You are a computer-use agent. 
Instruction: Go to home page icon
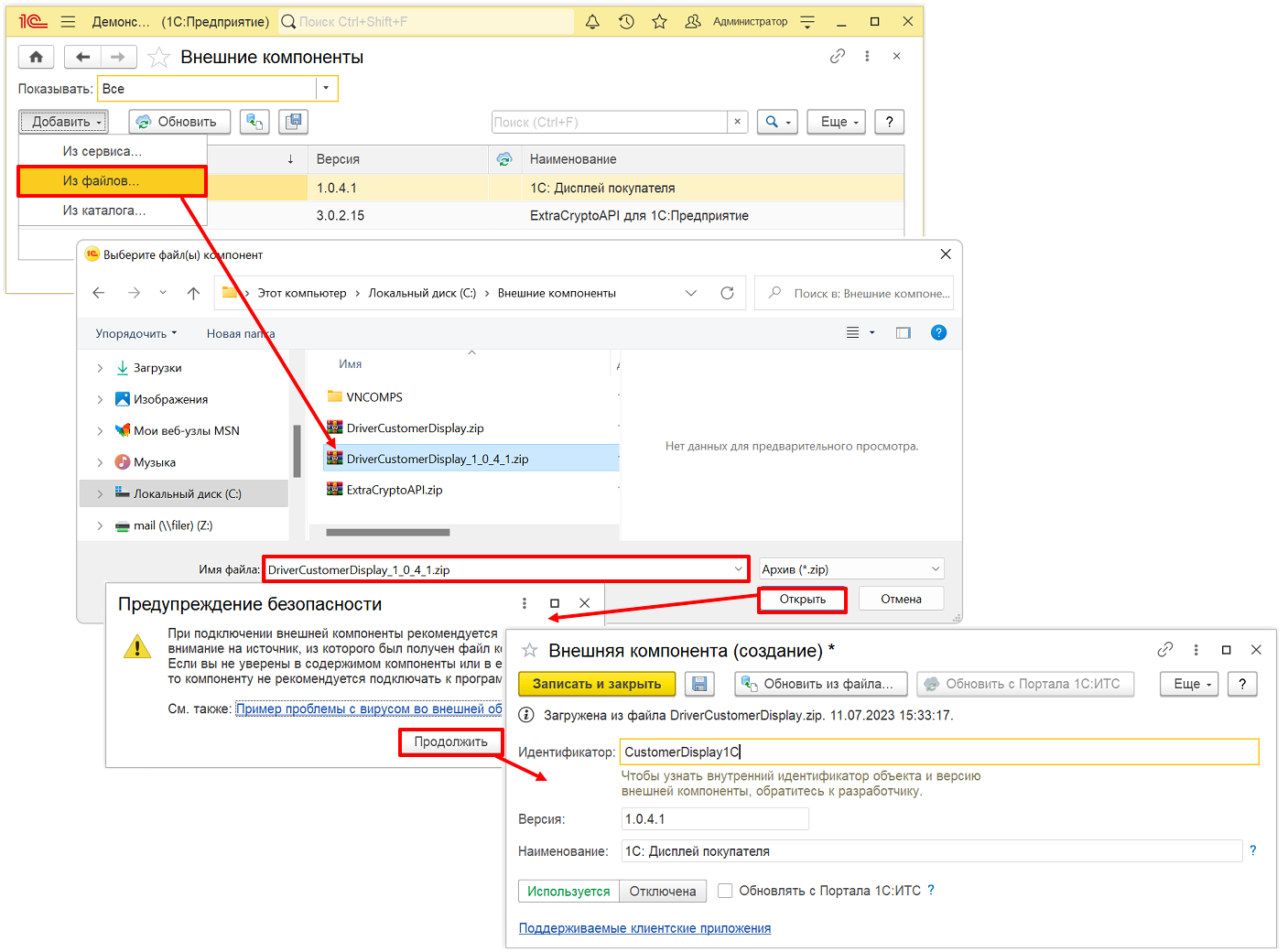[x=36, y=57]
